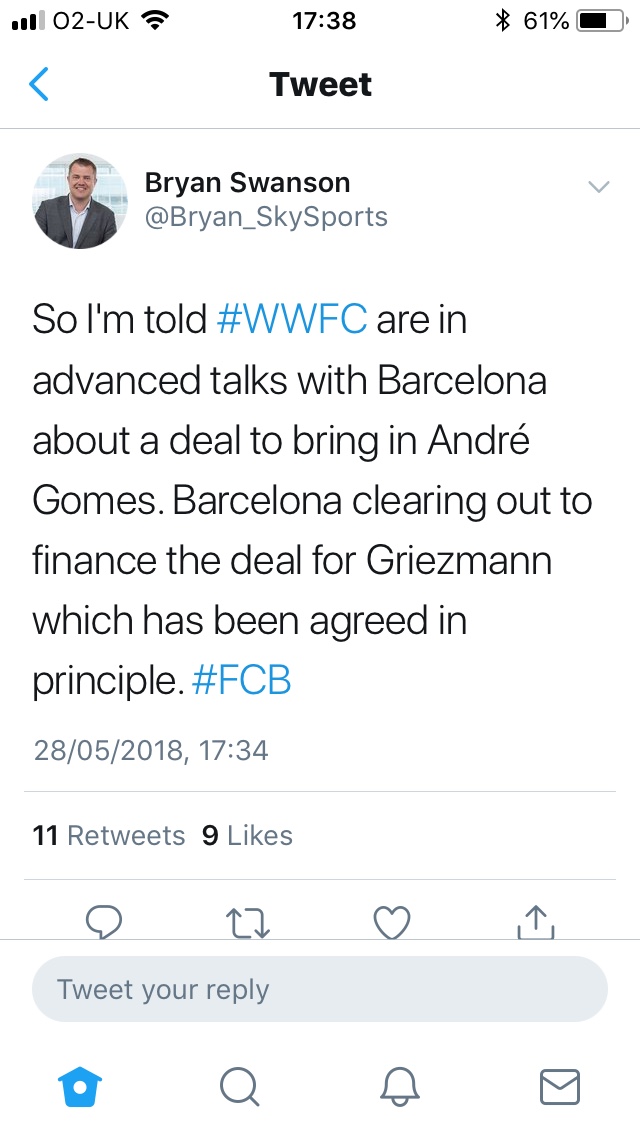The height and width of the screenshot is (1136, 640).
Task: Tap the retweet arrows icon
Action: [x=248, y=921]
